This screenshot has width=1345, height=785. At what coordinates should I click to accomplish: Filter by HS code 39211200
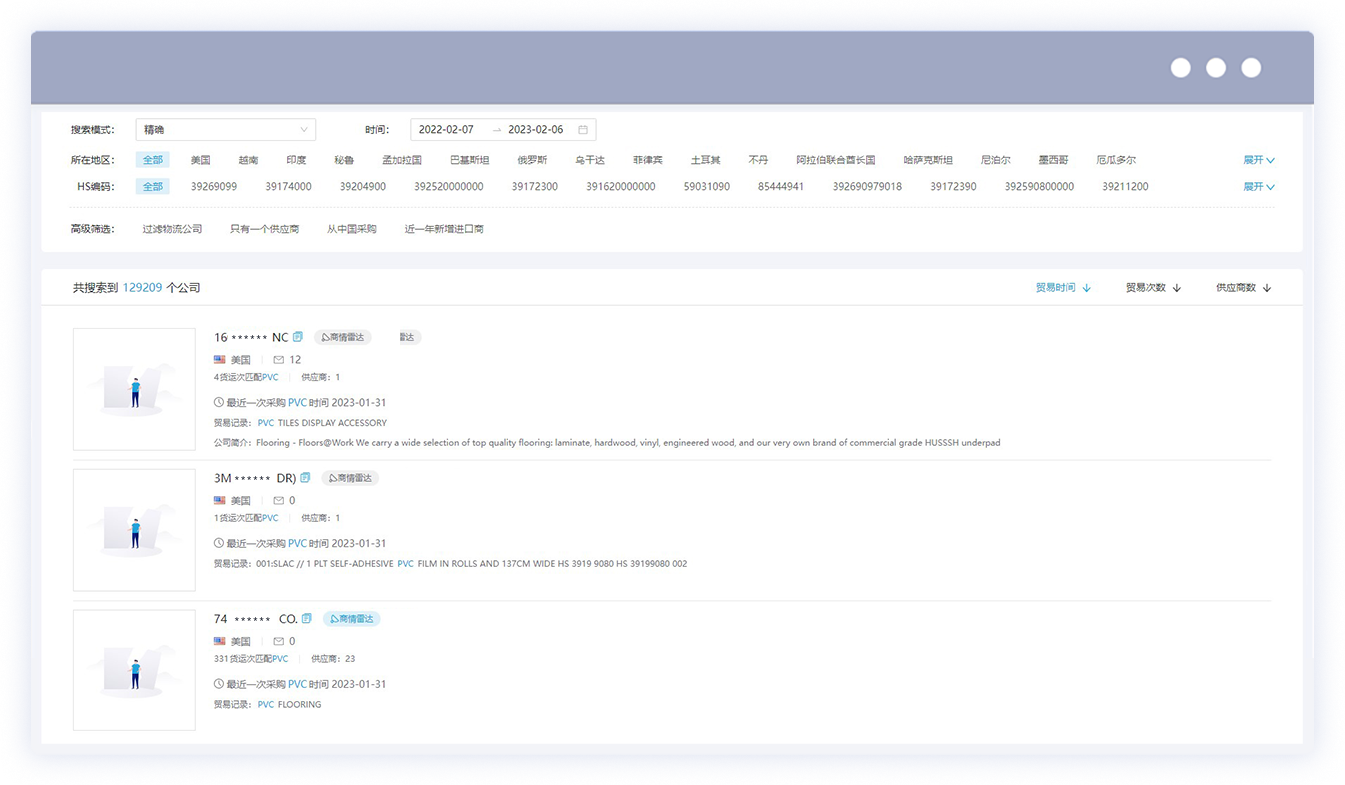point(1125,186)
